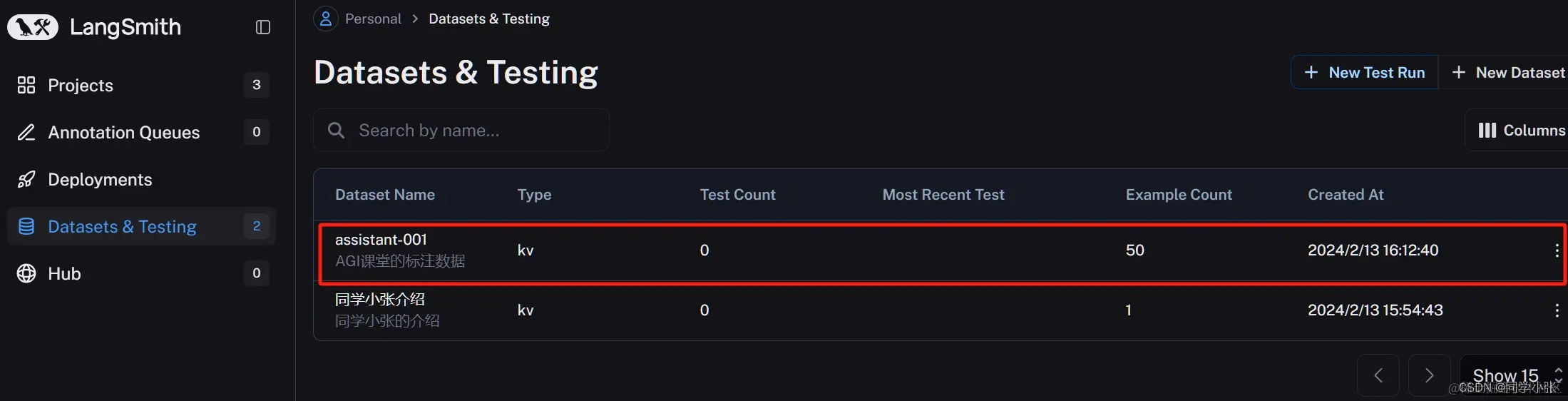Viewport: 1568px width, 401px height.
Task: Open Annotation Queues pencil icon
Action: (x=26, y=132)
